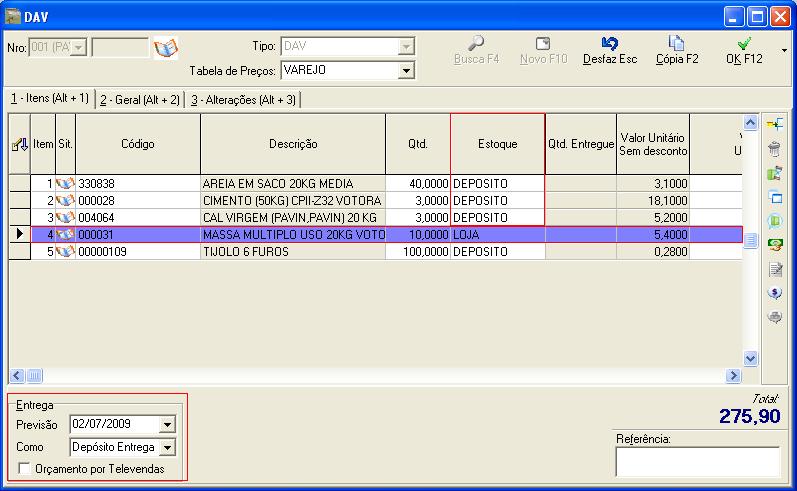
Task: Click the Cópia F2 button
Action: coord(676,51)
